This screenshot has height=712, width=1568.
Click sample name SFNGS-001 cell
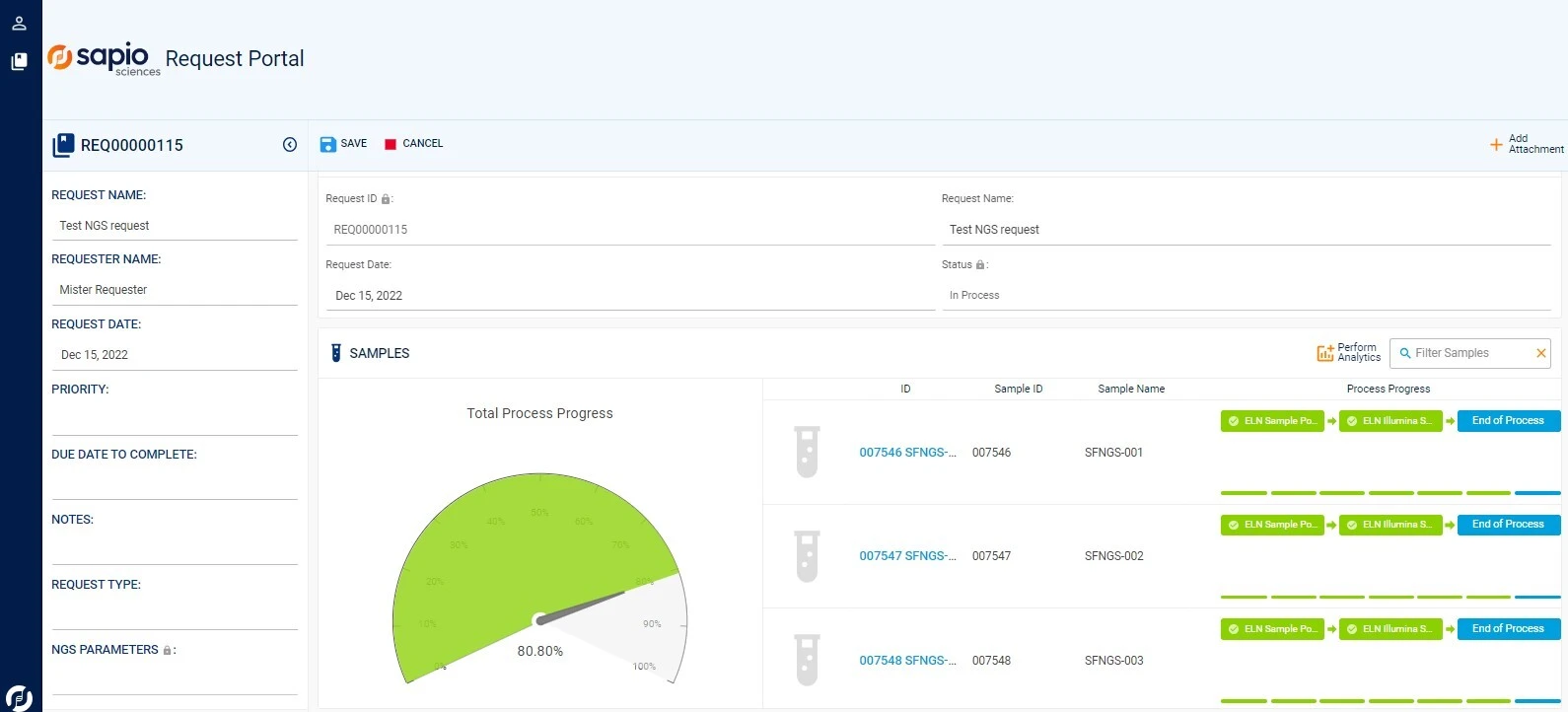pyautogui.click(x=1114, y=453)
